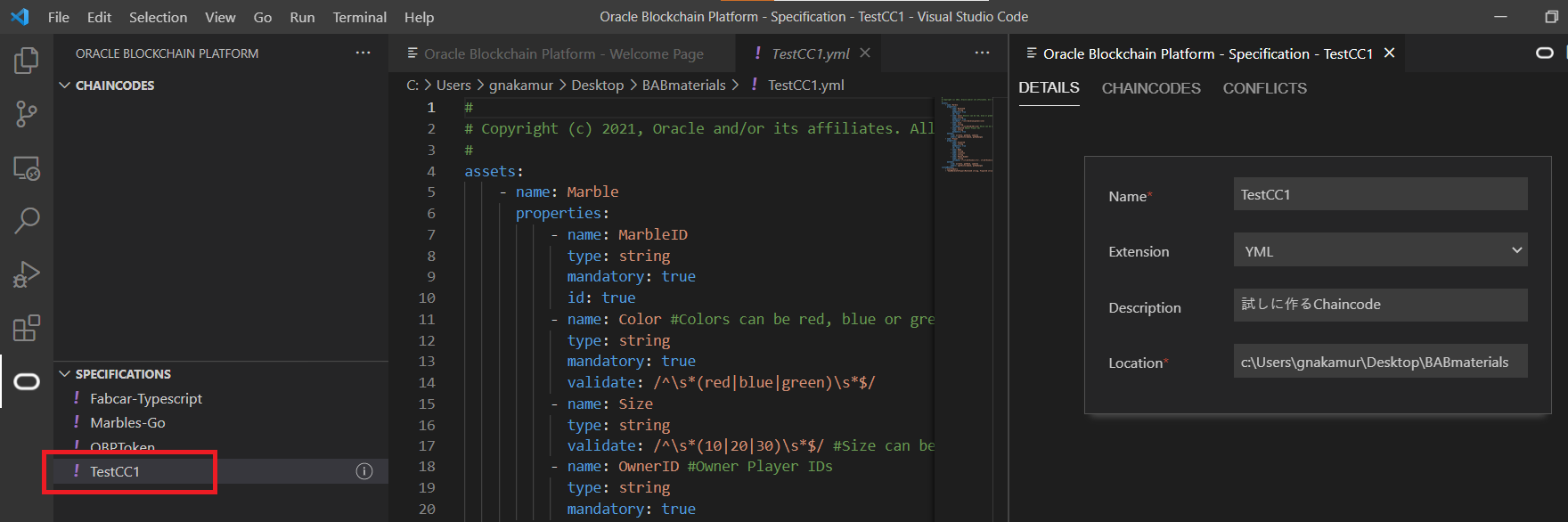Open the Help menu
Screen dimensions: 1568x522
coord(419,17)
